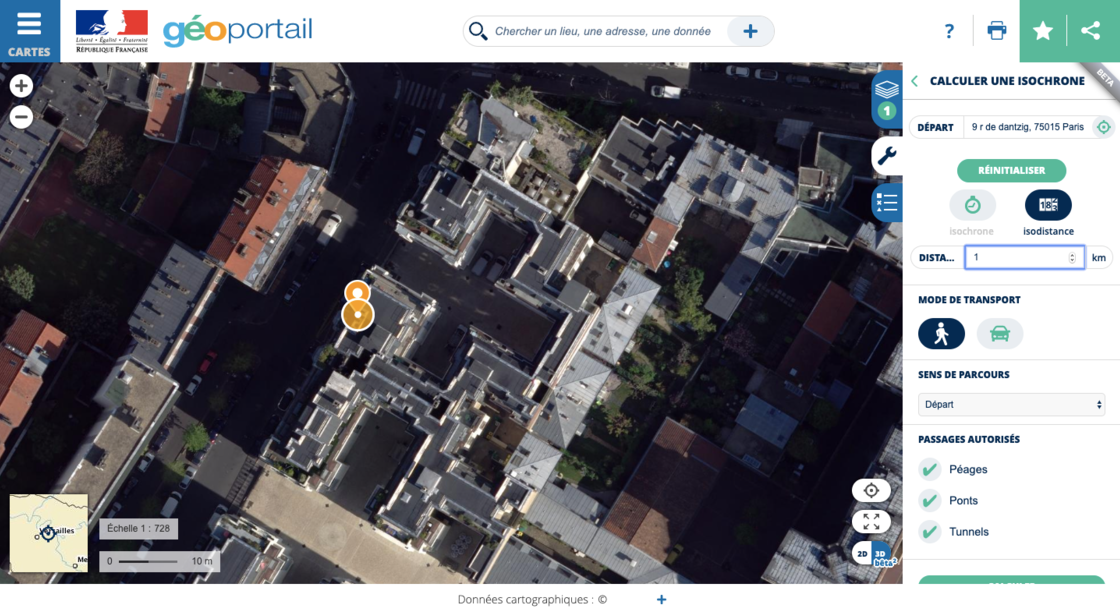Image resolution: width=1120 pixels, height=612 pixels.
Task: Open Sens de parcours dropdown
Action: 1011,405
